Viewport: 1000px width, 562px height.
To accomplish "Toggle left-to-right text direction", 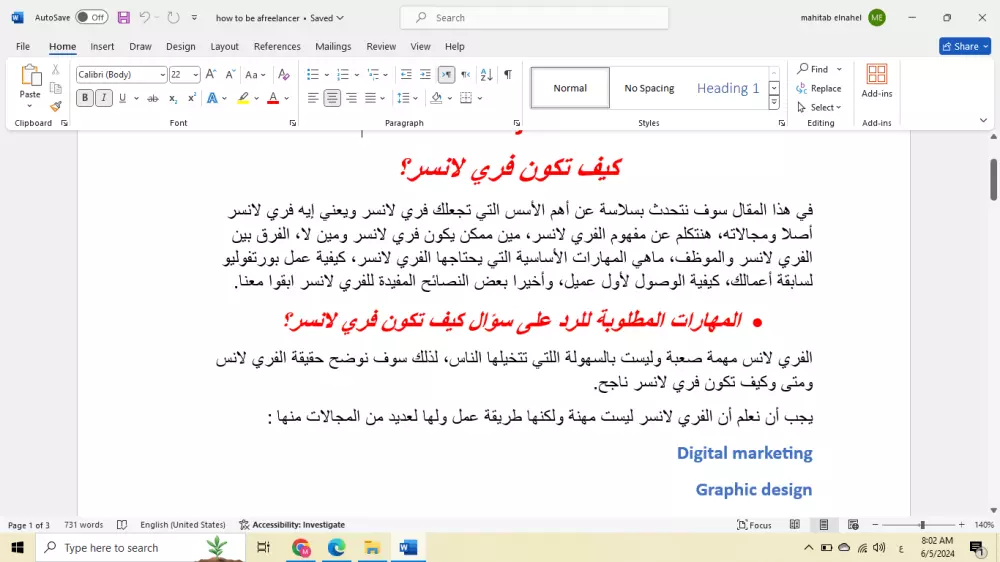I will coord(446,75).
